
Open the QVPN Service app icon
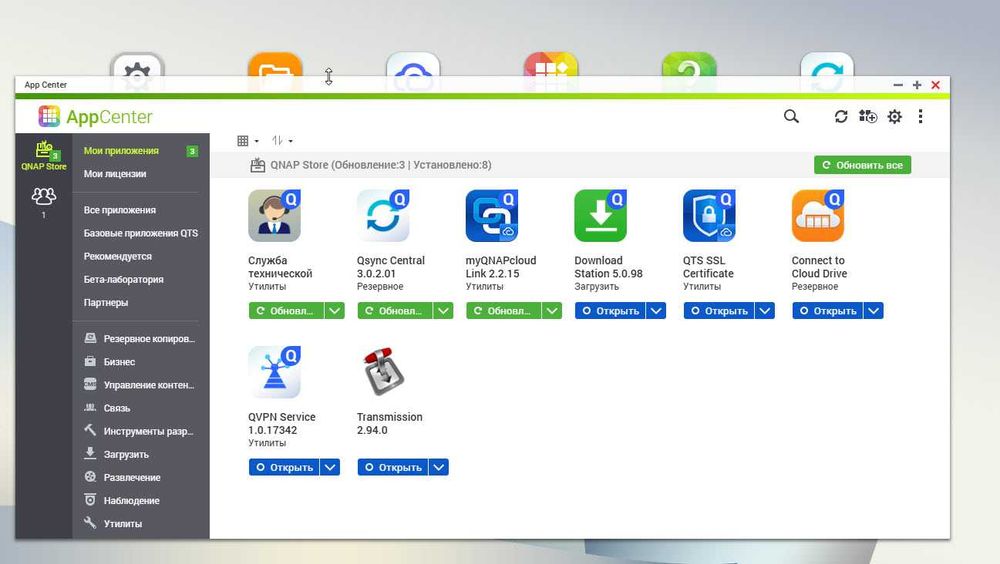tap(274, 372)
